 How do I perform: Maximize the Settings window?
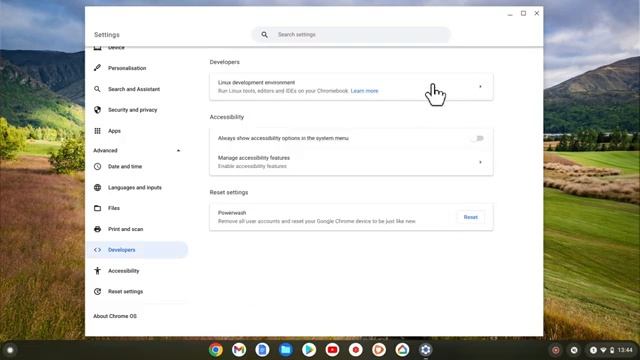[523, 13]
